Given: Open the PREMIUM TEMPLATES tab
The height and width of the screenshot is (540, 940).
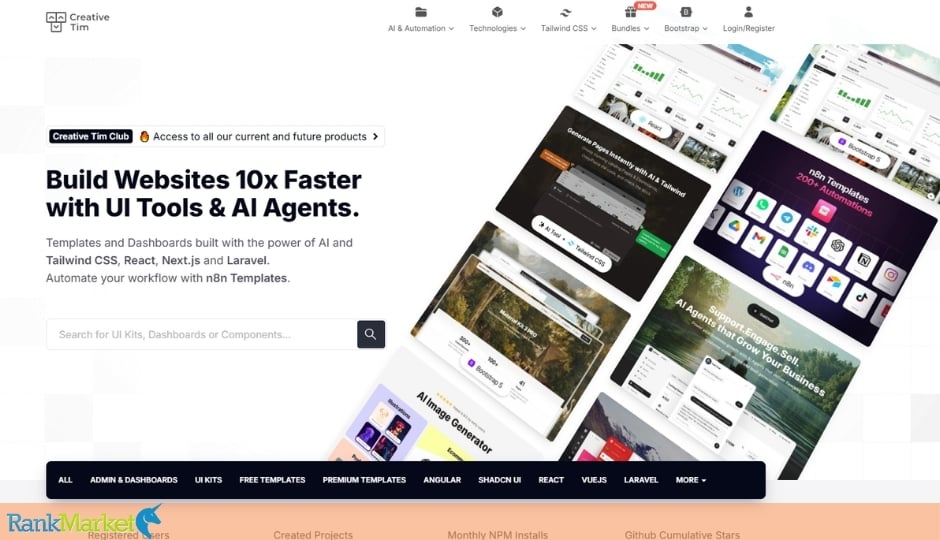Looking at the screenshot, I should pos(364,480).
